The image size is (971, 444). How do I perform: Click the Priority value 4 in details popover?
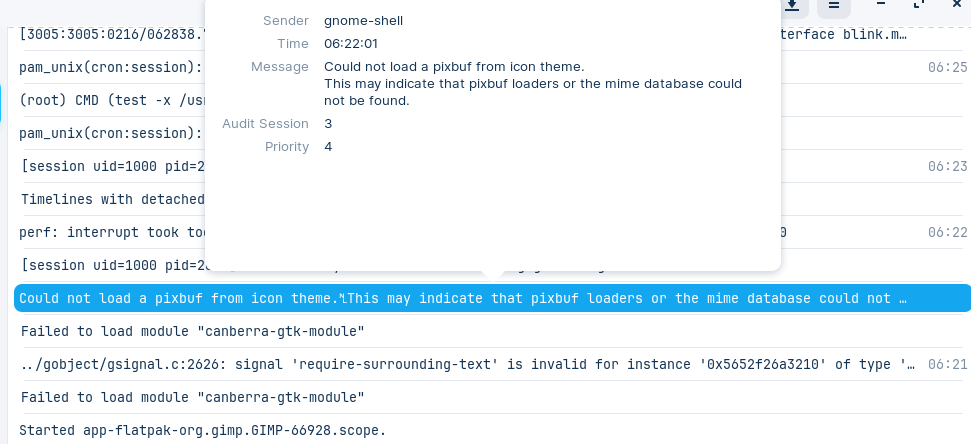pyautogui.click(x=328, y=147)
